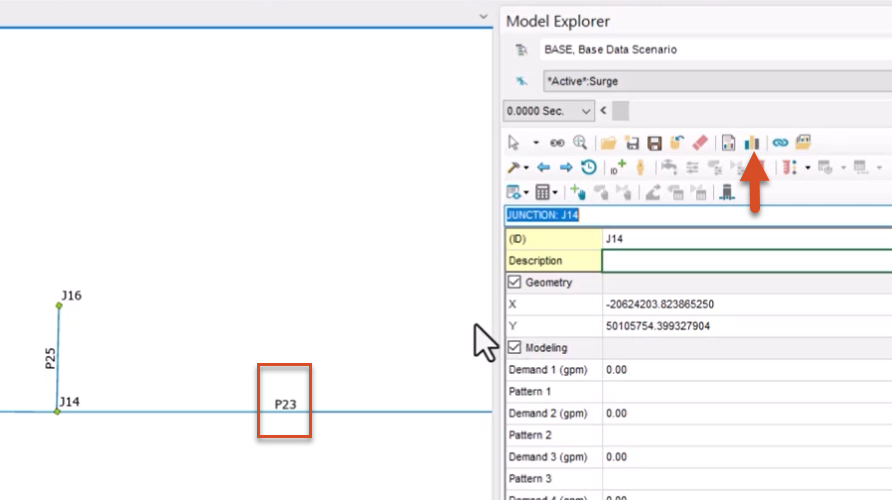Image resolution: width=892 pixels, height=500 pixels.
Task: Click the brown floppy disk save icon
Action: click(654, 143)
